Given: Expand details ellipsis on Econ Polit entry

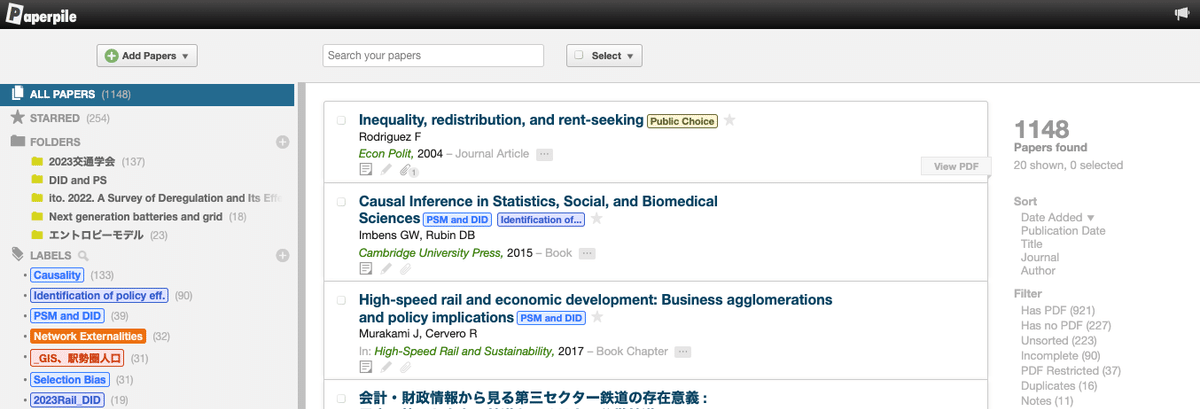Looking at the screenshot, I should tap(544, 154).
